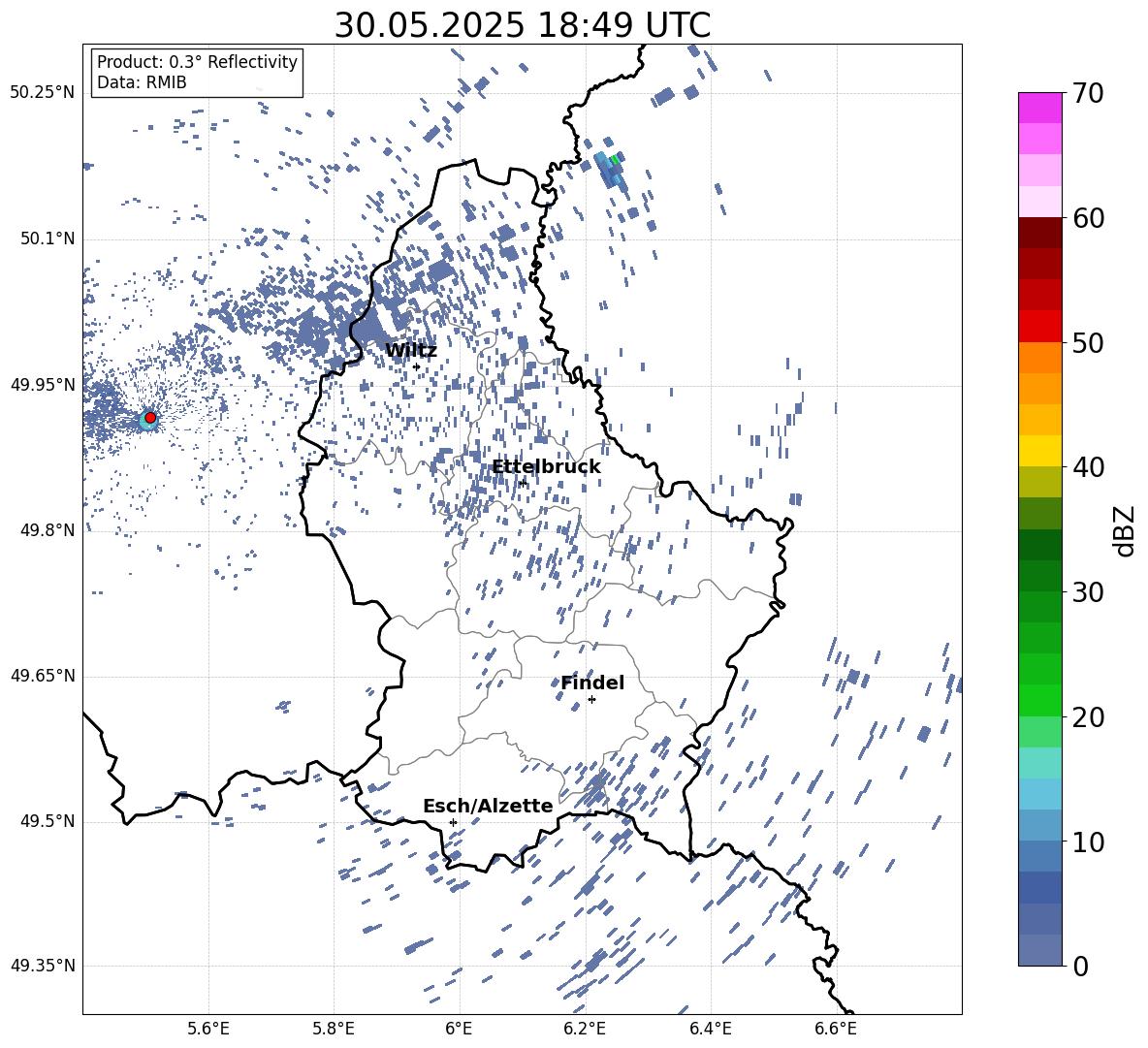The image size is (1148, 1048).
Task: Click colorbar tick value 0
Action: tap(1081, 966)
